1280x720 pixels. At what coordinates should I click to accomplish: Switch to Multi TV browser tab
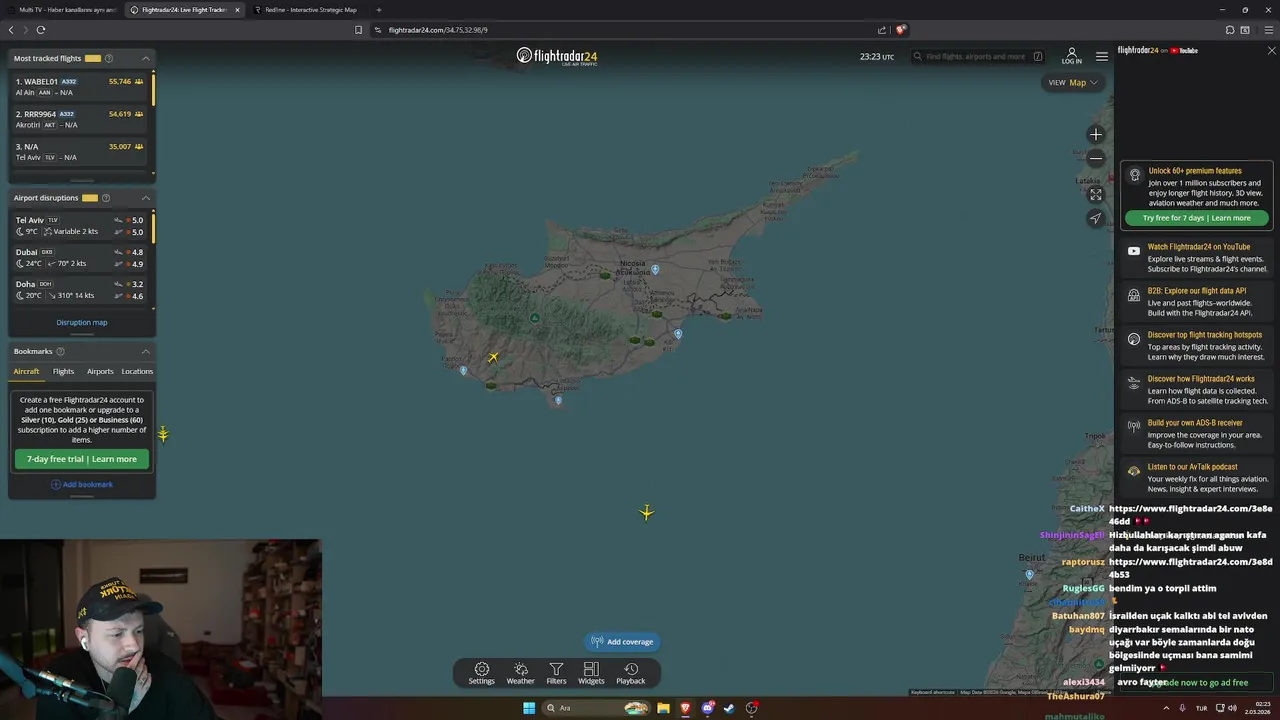[x=63, y=10]
